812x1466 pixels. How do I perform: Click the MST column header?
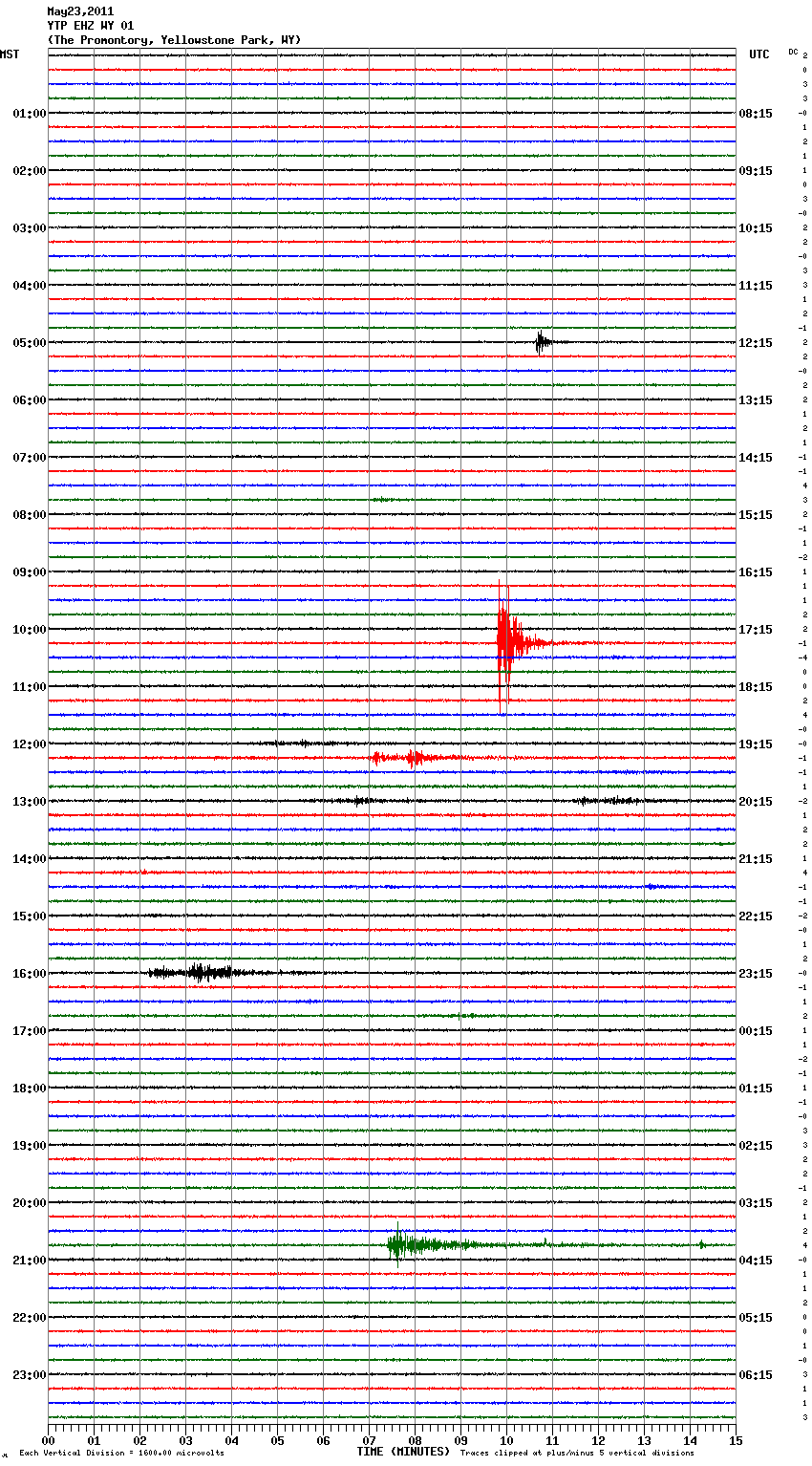click(x=10, y=54)
